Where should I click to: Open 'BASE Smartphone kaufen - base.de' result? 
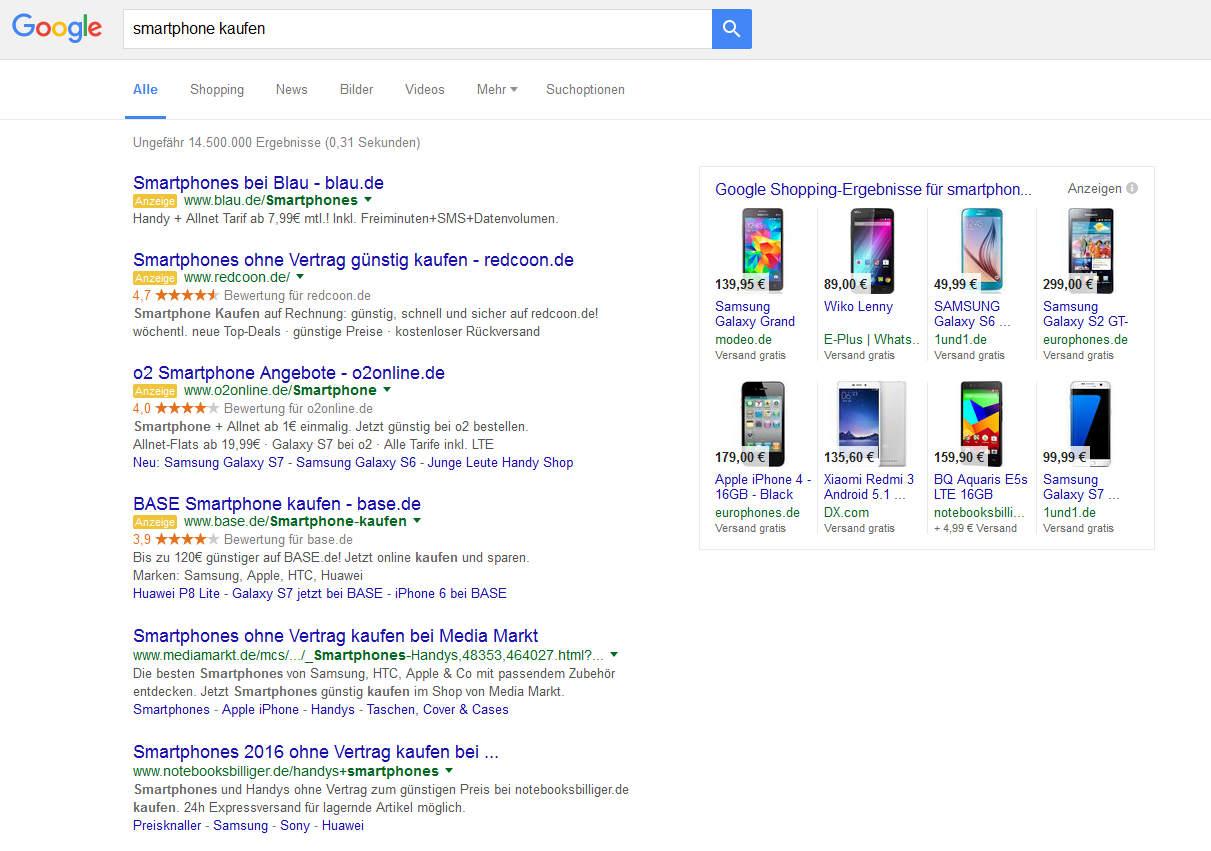coord(277,504)
